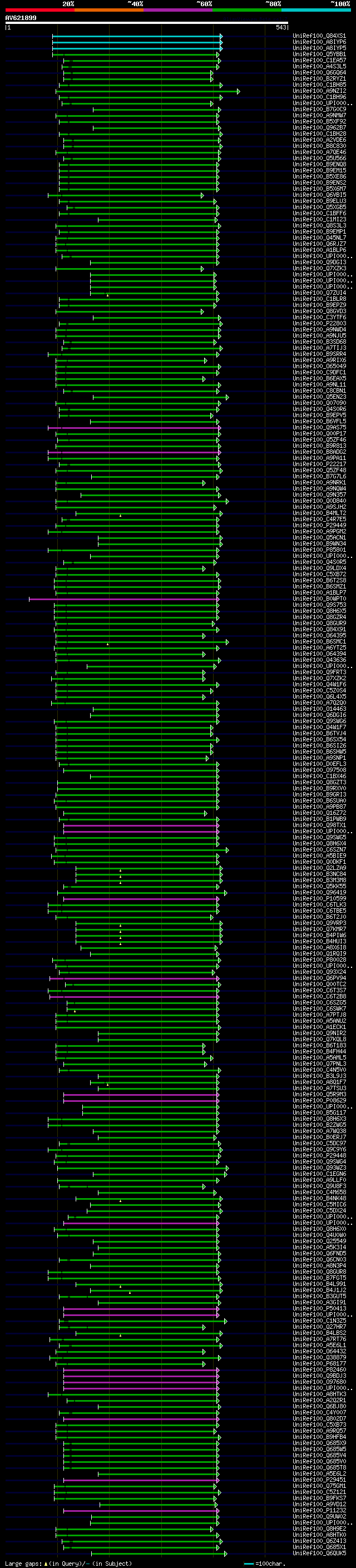
Task: Click the UniRef100_A8HTK0 label
Action: pyautogui.click(x=319, y=1535)
